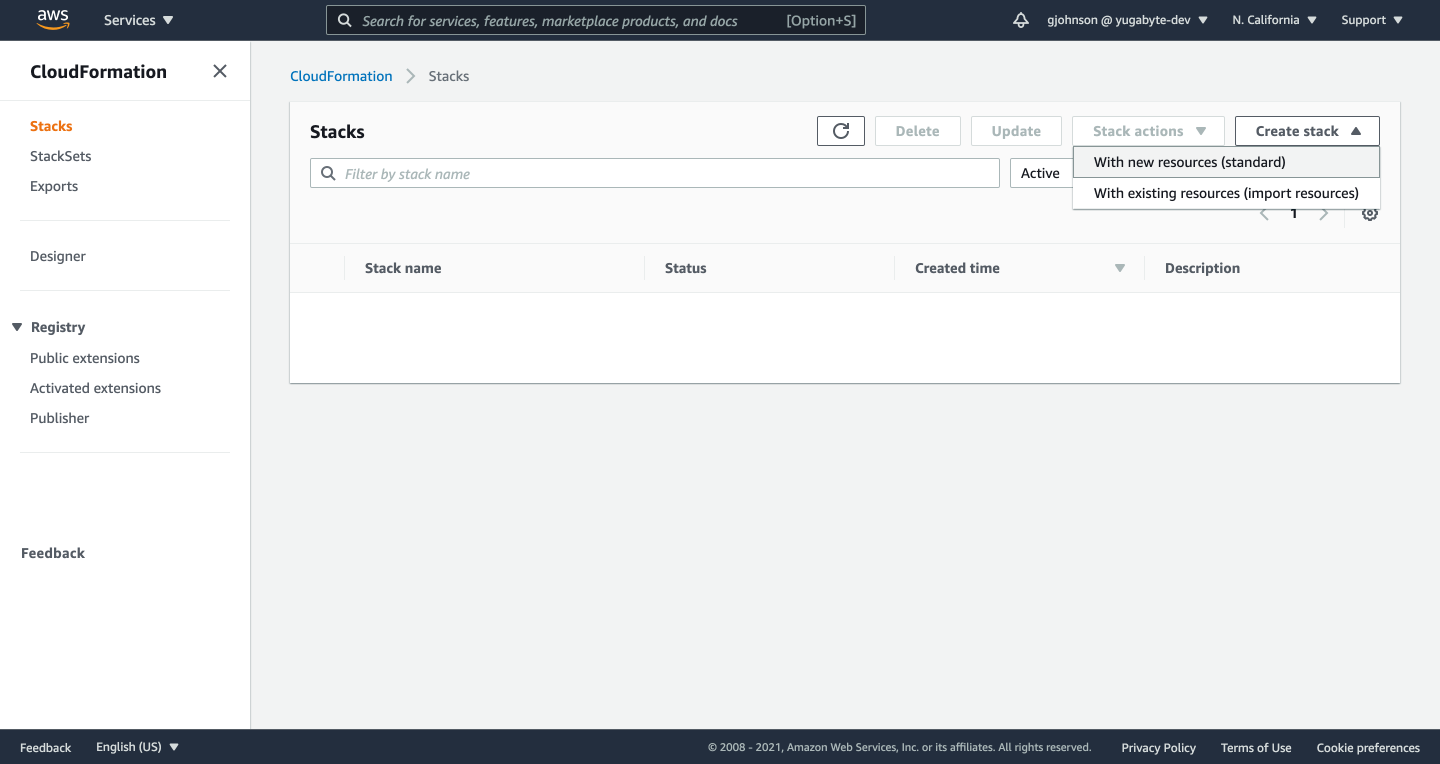
Task: Close the CloudFormation navigation panel
Action: 219,71
